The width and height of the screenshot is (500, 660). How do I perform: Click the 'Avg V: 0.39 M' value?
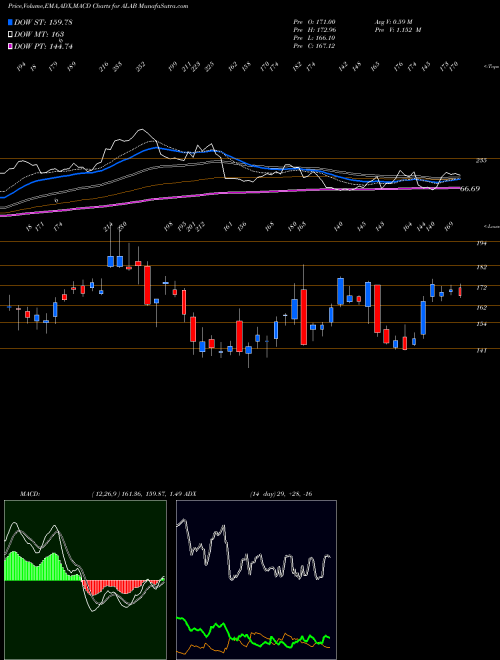coord(395,22)
